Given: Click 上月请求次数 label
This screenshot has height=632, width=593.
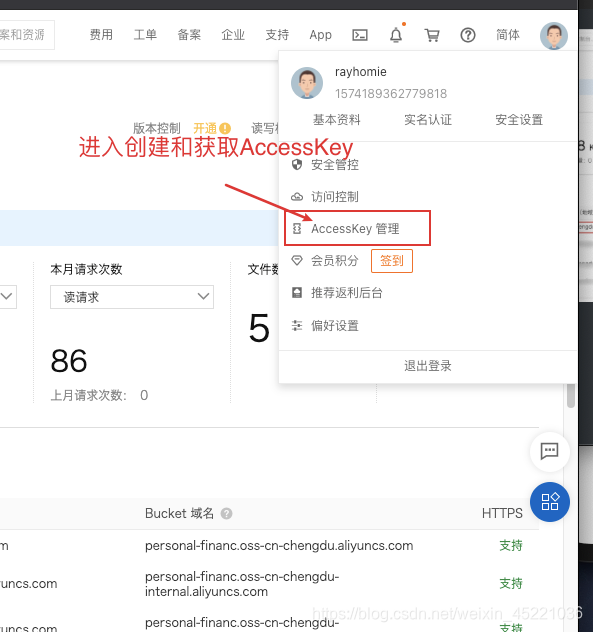Looking at the screenshot, I should click(89, 395).
